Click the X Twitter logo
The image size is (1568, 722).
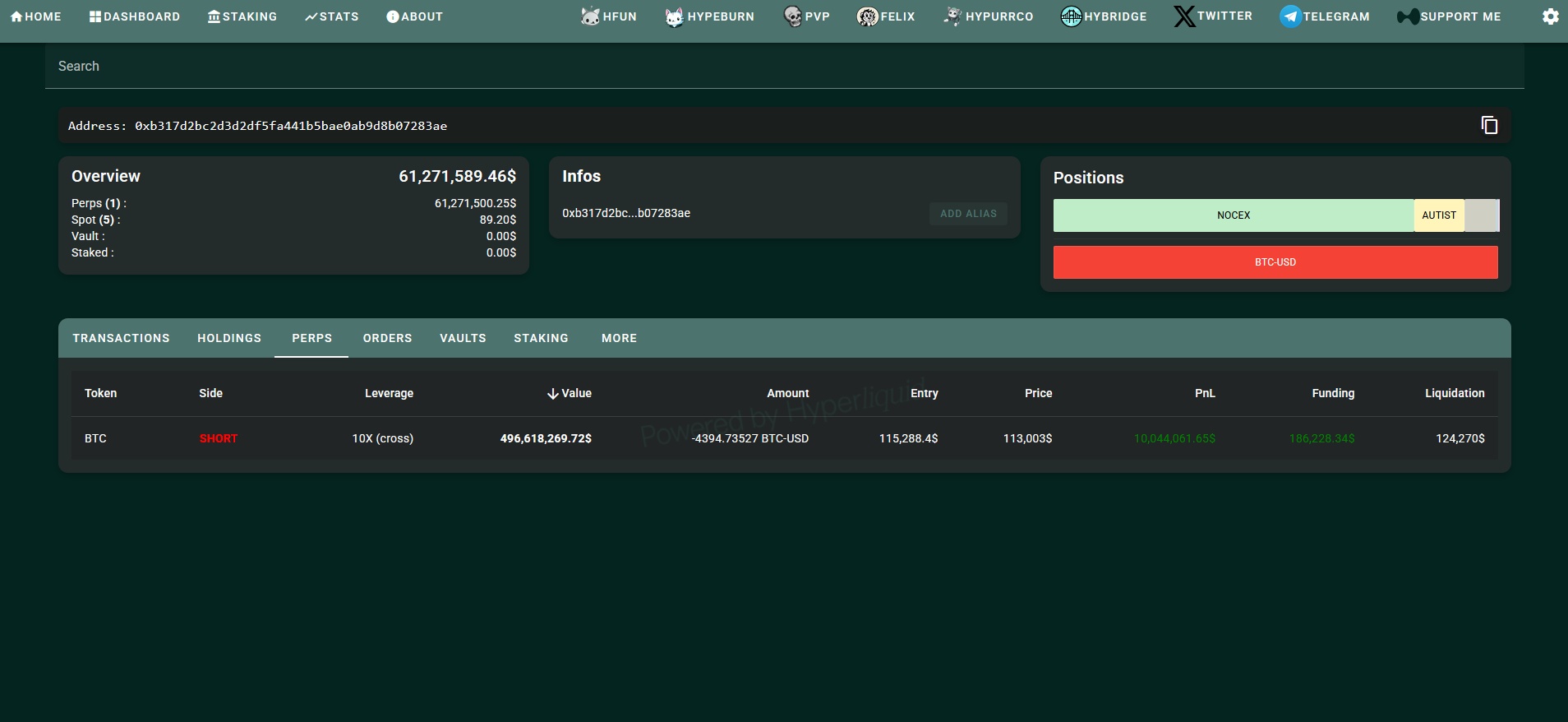[x=1184, y=16]
